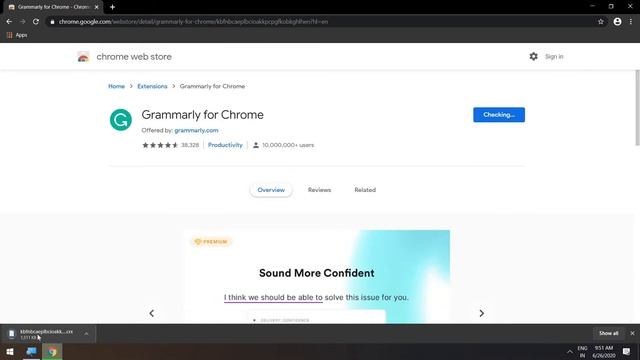View site security lock info
This screenshot has height=360, width=640.
point(52,22)
